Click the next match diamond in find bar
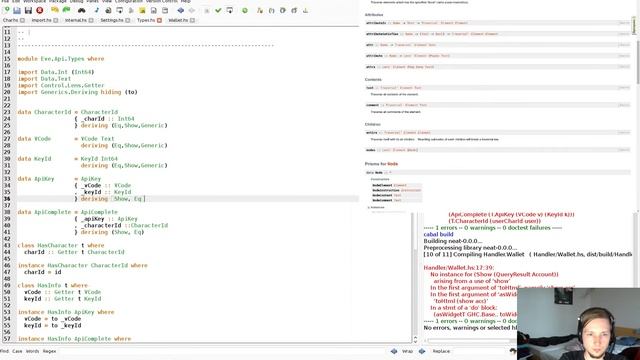The width and height of the screenshot is (640, 360). tap(422, 351)
